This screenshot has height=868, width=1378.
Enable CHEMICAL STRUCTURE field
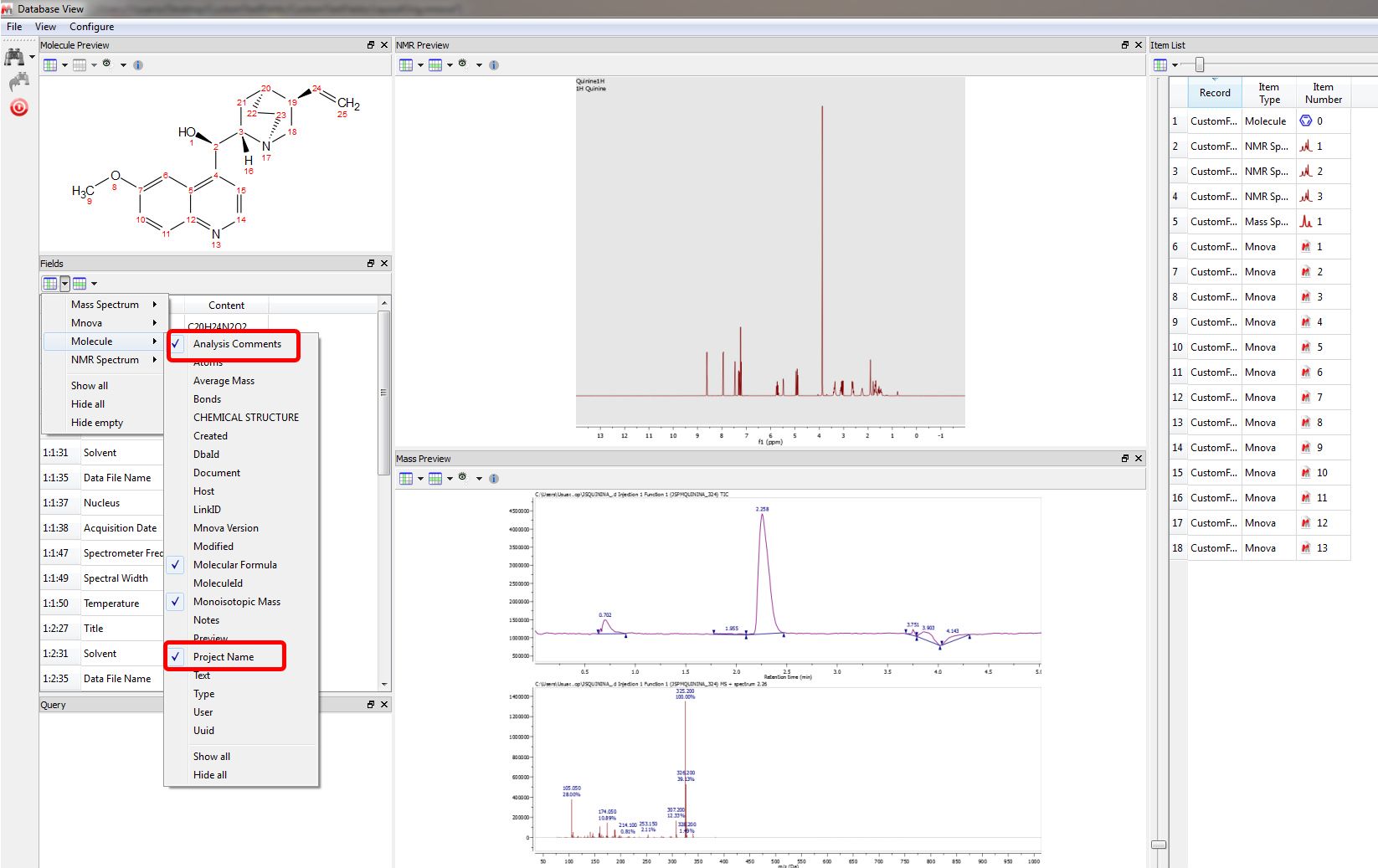[241, 418]
